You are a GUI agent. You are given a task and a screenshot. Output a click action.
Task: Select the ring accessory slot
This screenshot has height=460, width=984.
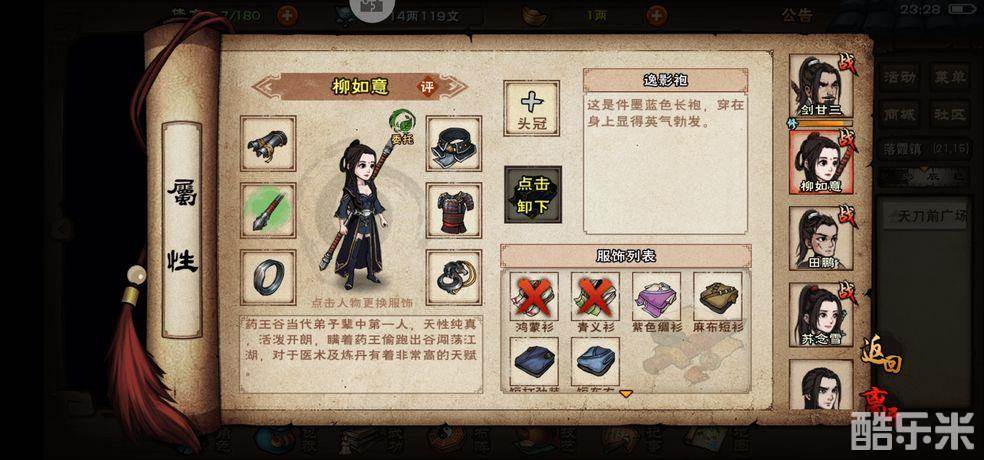tap(268, 277)
